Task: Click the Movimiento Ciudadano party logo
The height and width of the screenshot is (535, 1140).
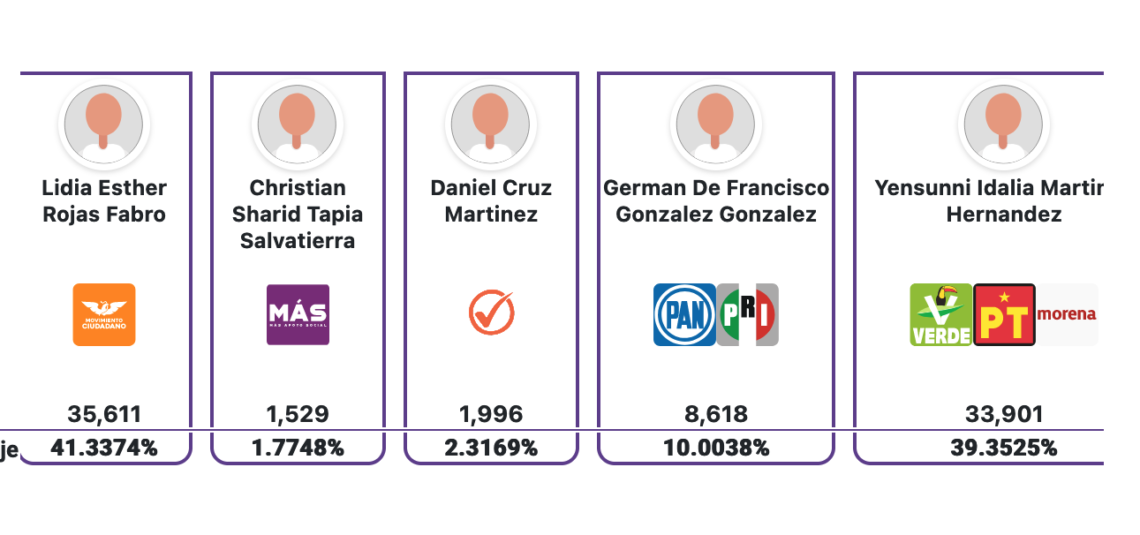Action: click(x=104, y=315)
